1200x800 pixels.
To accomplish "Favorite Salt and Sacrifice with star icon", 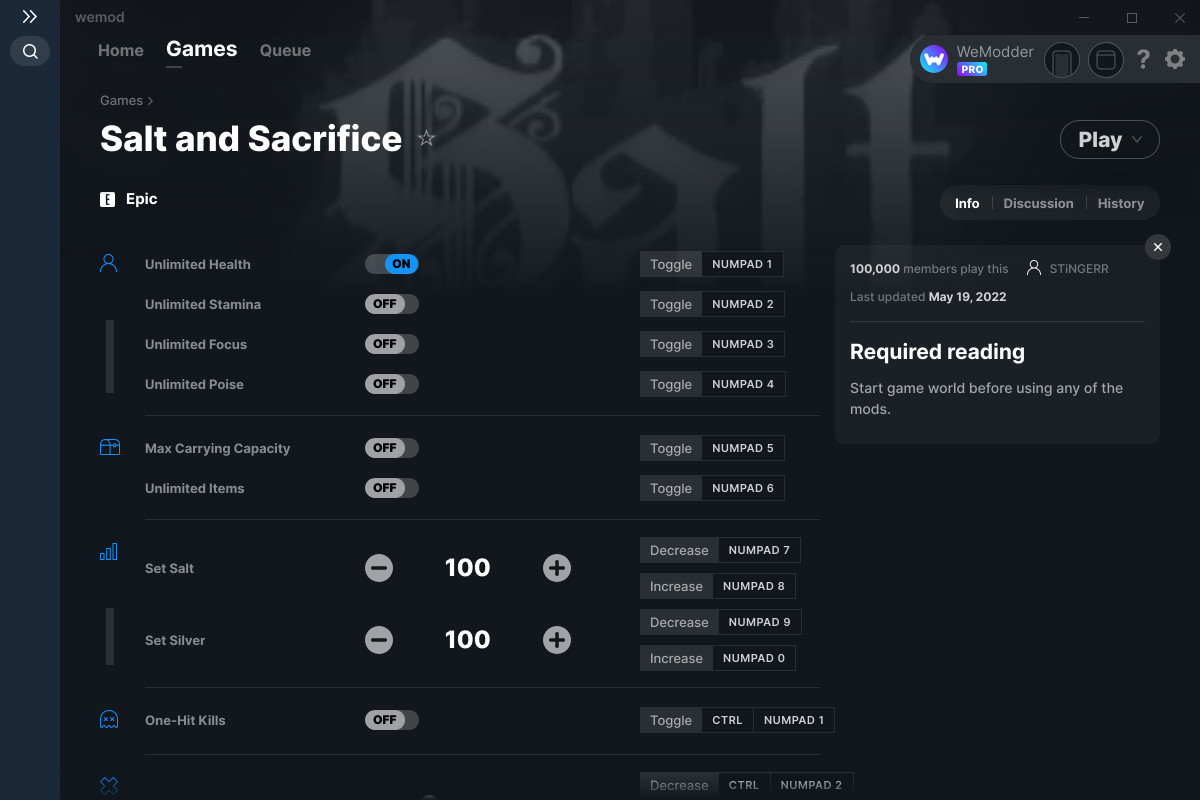I will point(426,138).
